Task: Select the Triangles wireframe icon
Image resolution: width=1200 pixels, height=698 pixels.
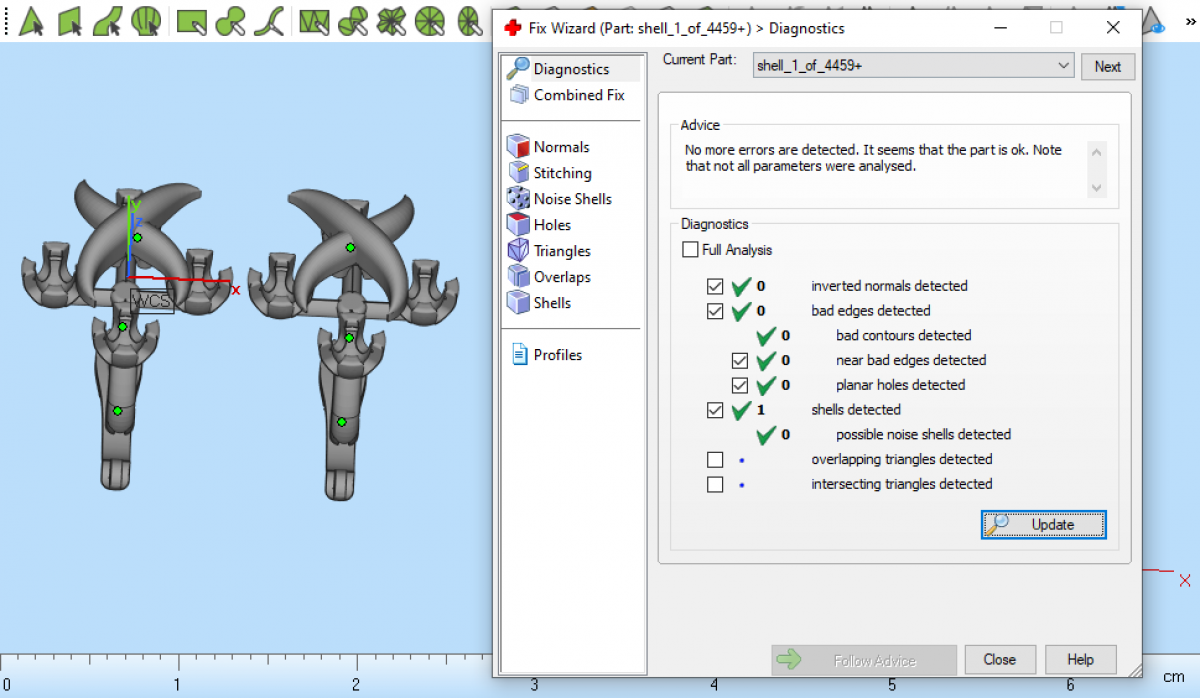Action: (x=518, y=250)
